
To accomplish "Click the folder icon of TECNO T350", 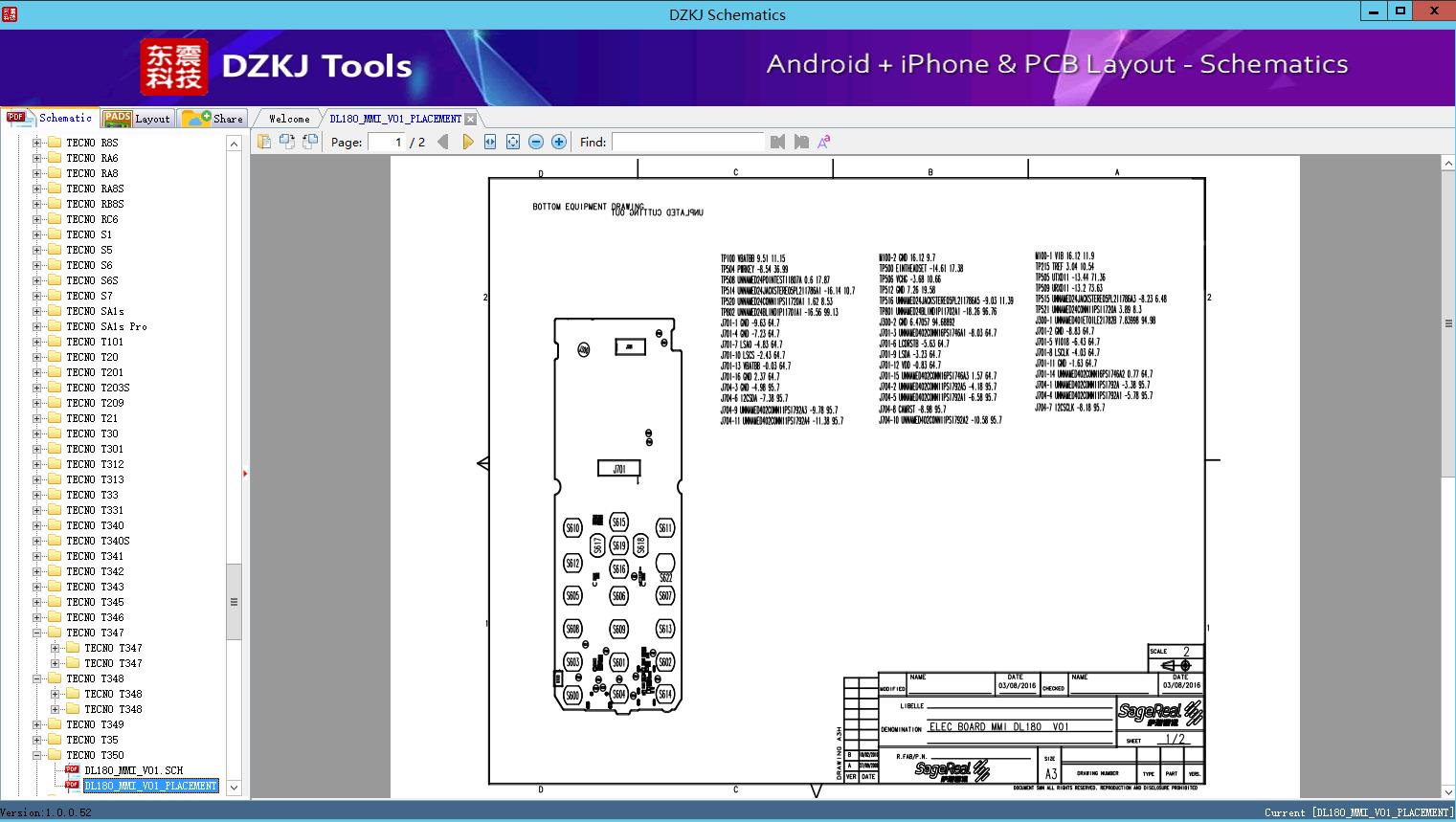I will point(55,755).
